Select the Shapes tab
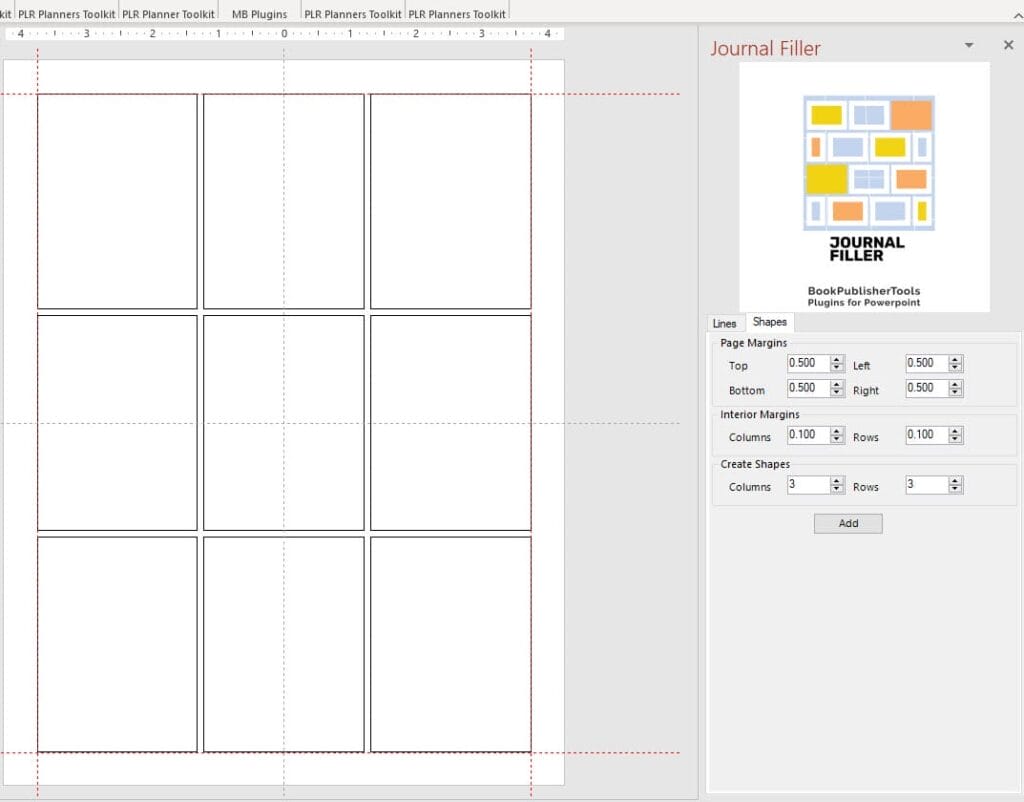The image size is (1024, 802). point(769,322)
